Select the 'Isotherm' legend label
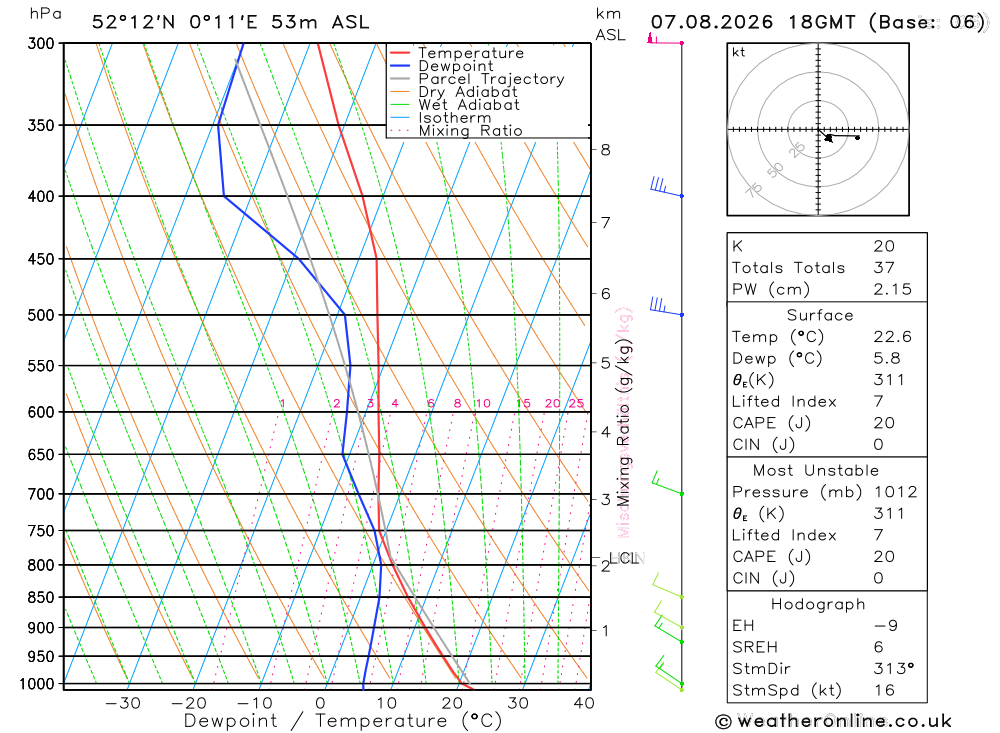The height and width of the screenshot is (733, 1000). pos(455,118)
